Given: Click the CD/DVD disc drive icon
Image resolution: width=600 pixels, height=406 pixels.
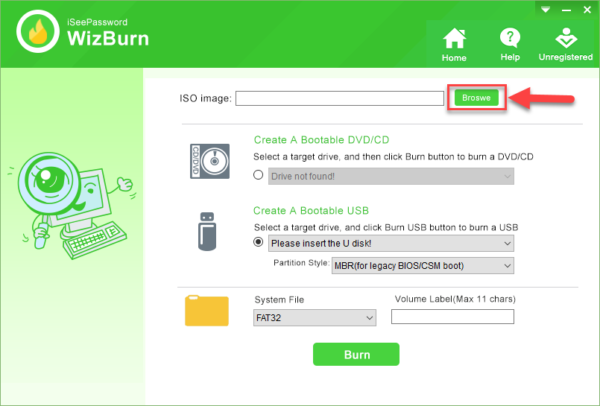Looking at the screenshot, I should click(x=210, y=161).
